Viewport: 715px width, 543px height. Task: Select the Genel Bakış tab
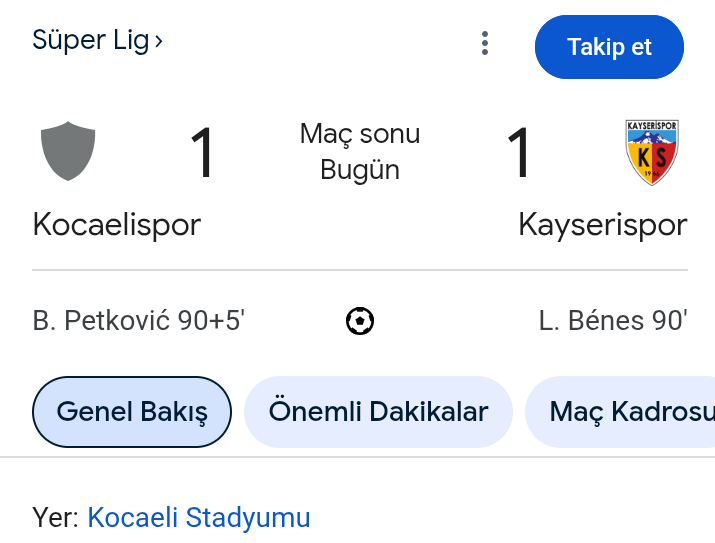click(132, 411)
